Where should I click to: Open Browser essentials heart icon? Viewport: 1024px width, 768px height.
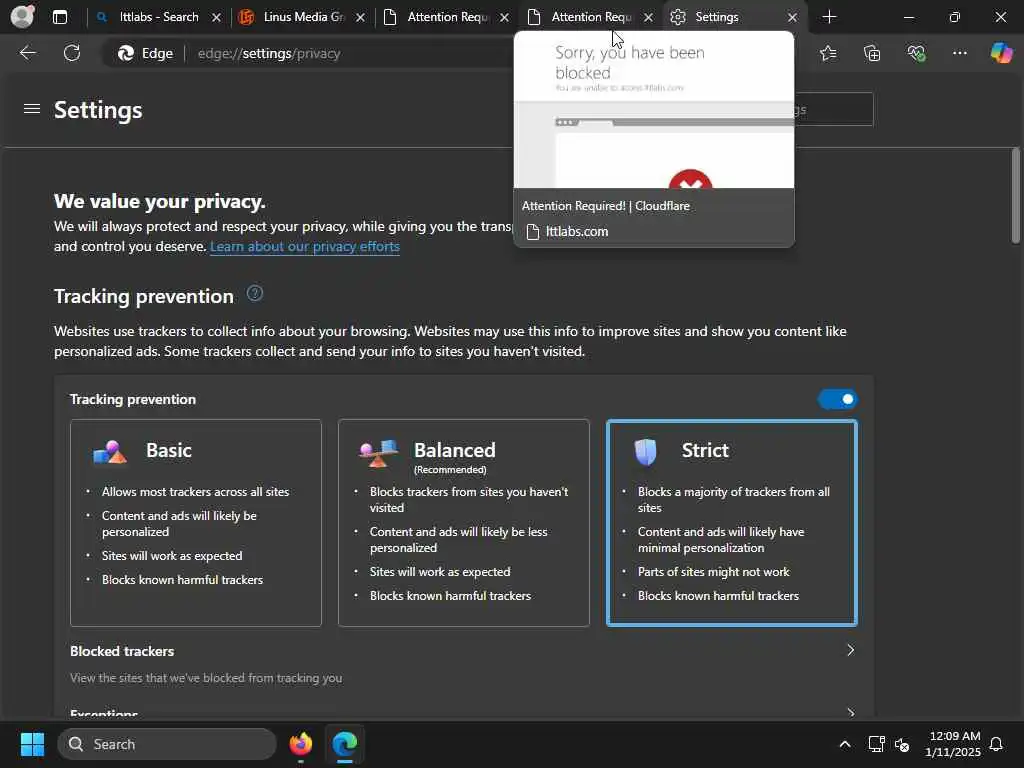pos(916,53)
